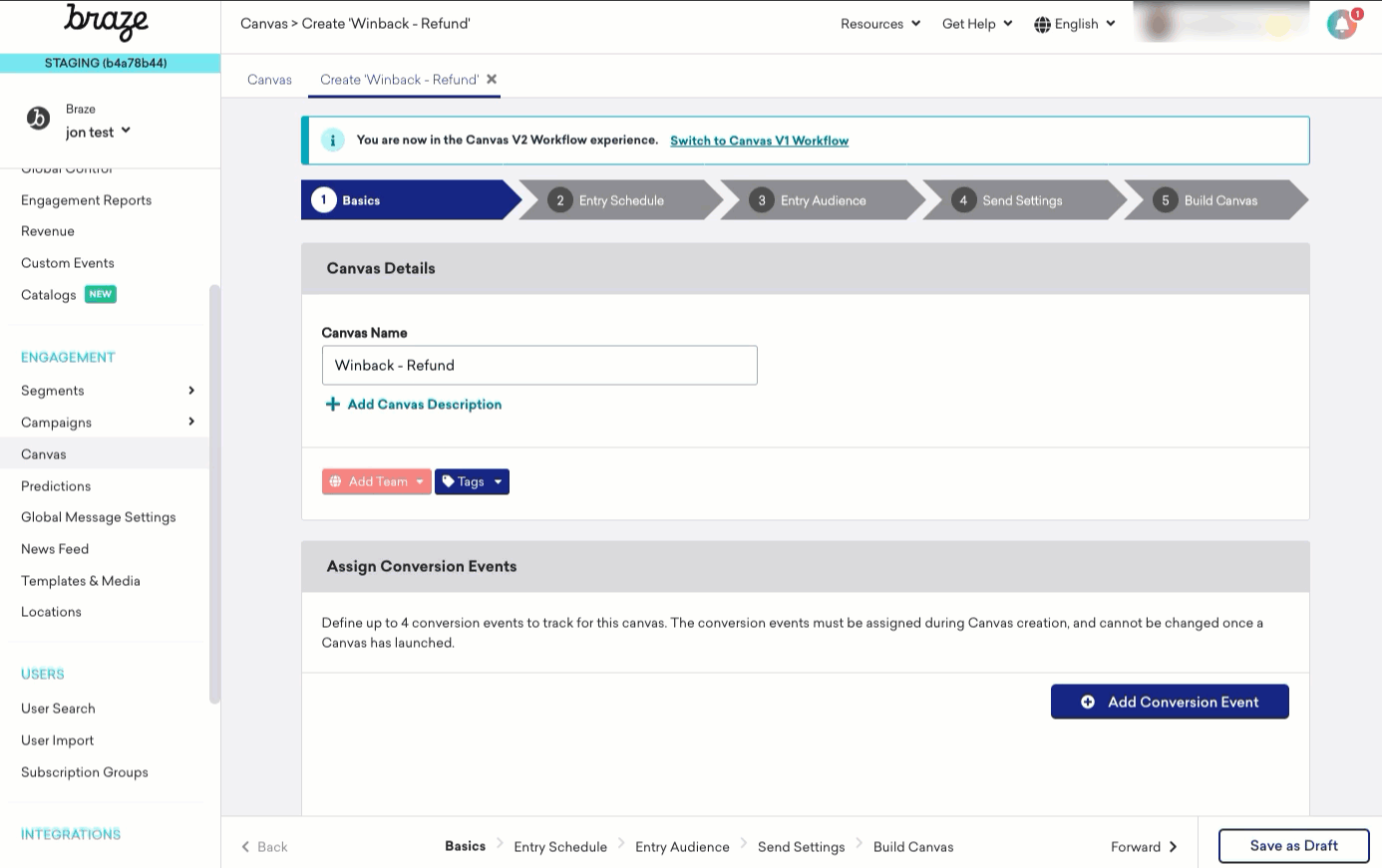Open the Resources dropdown menu
1382x868 pixels.
click(x=880, y=24)
